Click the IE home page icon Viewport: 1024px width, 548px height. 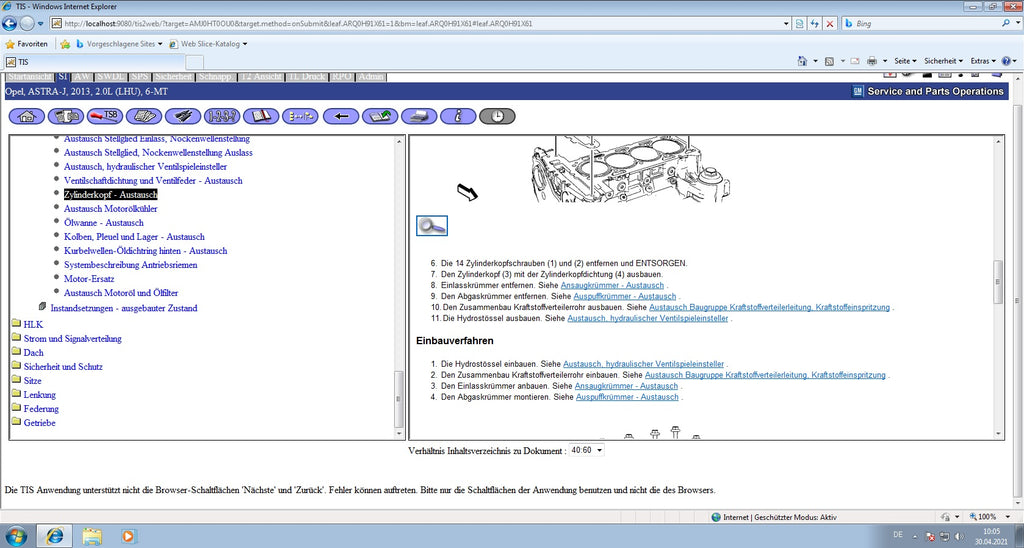point(803,61)
